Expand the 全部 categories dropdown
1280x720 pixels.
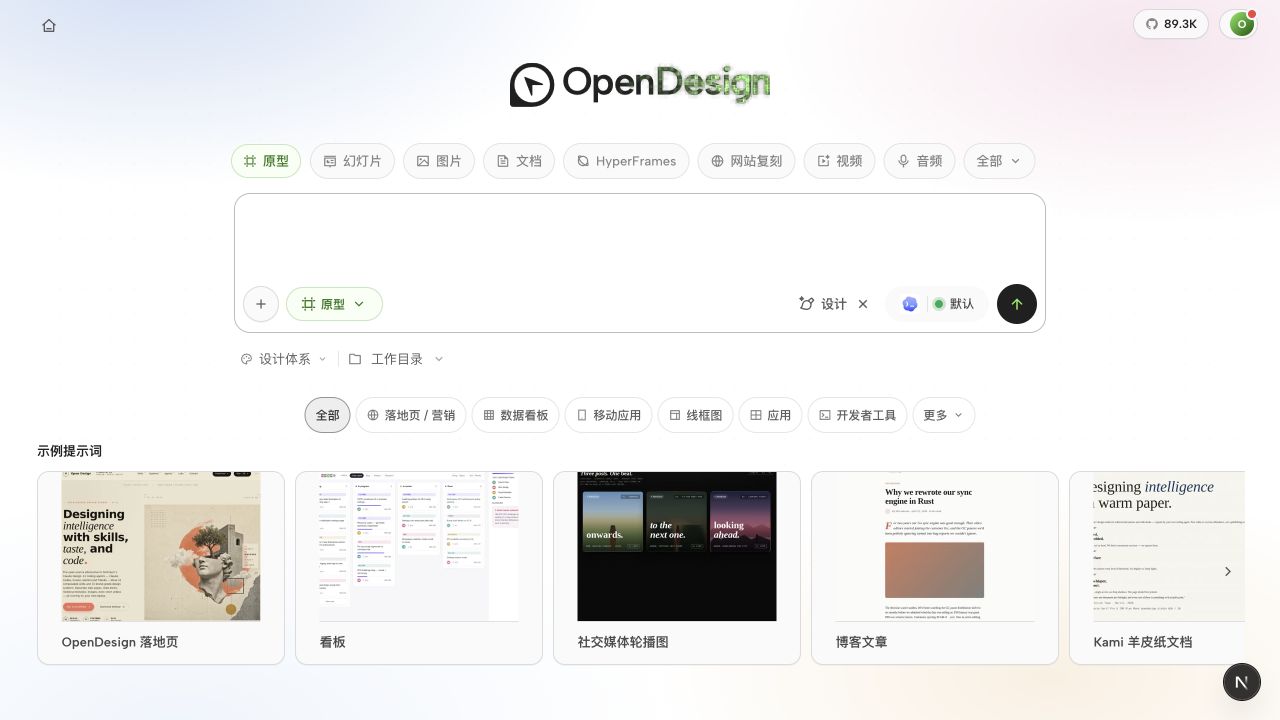[x=999, y=161]
